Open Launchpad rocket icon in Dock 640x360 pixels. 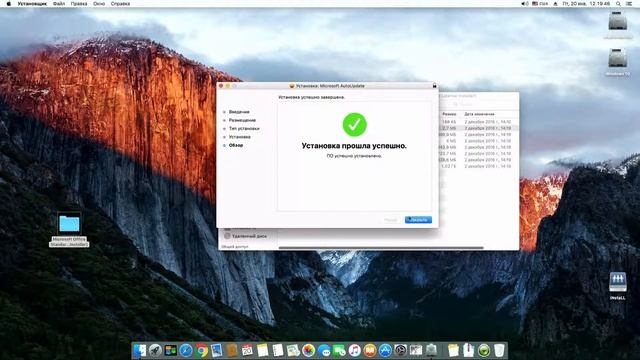coord(155,350)
